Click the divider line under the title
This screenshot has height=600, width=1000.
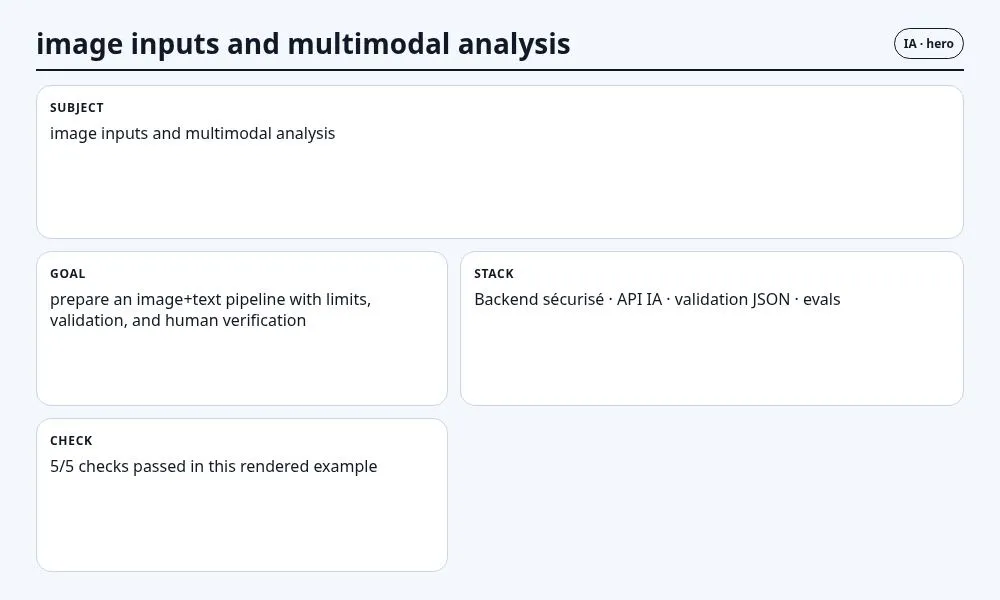(500, 70)
